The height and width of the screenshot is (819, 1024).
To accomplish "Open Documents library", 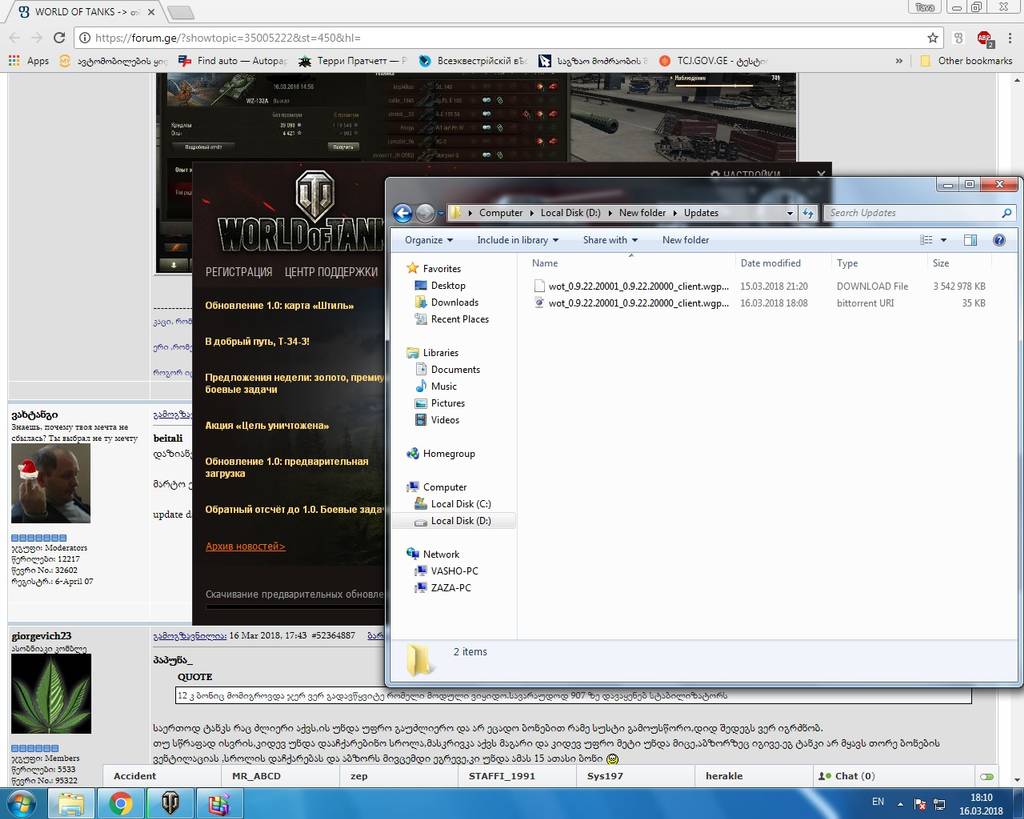I will click(455, 370).
